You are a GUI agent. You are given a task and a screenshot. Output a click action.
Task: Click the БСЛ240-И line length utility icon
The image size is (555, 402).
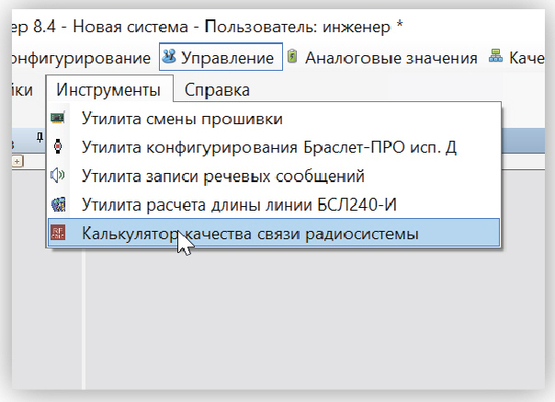58,204
